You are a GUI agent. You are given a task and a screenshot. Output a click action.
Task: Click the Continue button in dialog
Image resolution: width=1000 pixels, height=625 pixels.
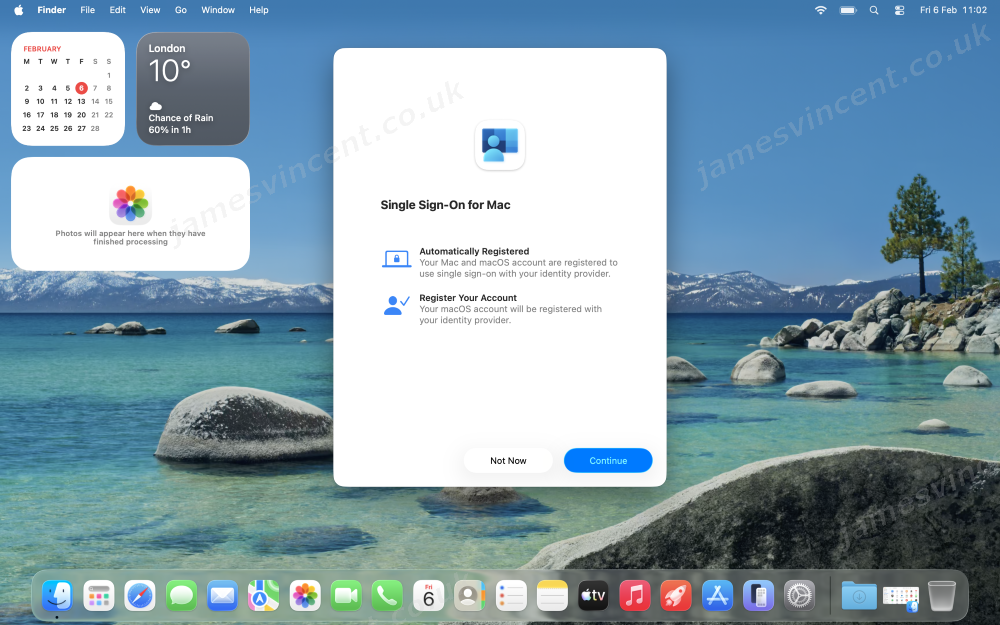coord(608,460)
